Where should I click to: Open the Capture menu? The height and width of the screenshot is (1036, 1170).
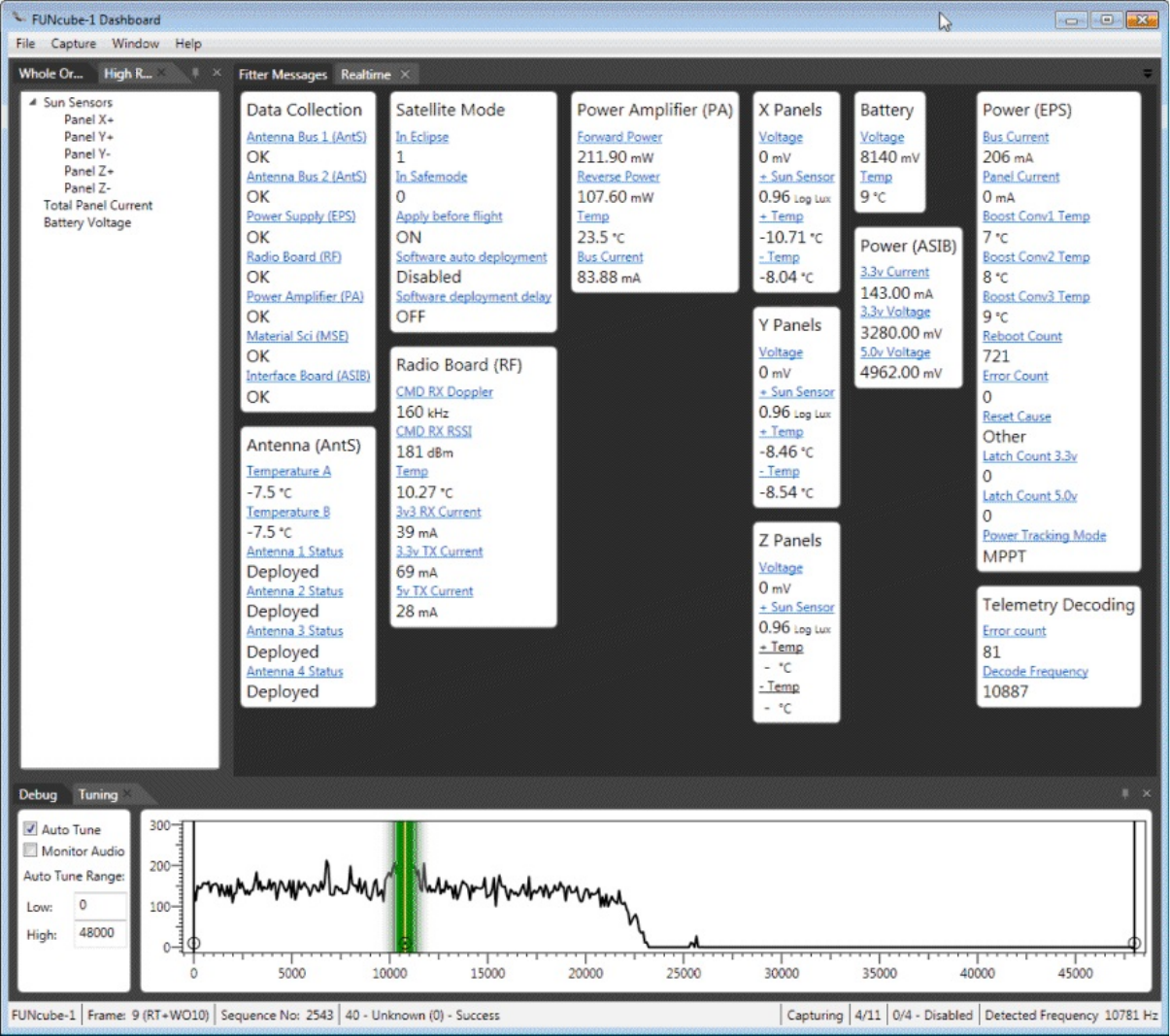click(74, 44)
